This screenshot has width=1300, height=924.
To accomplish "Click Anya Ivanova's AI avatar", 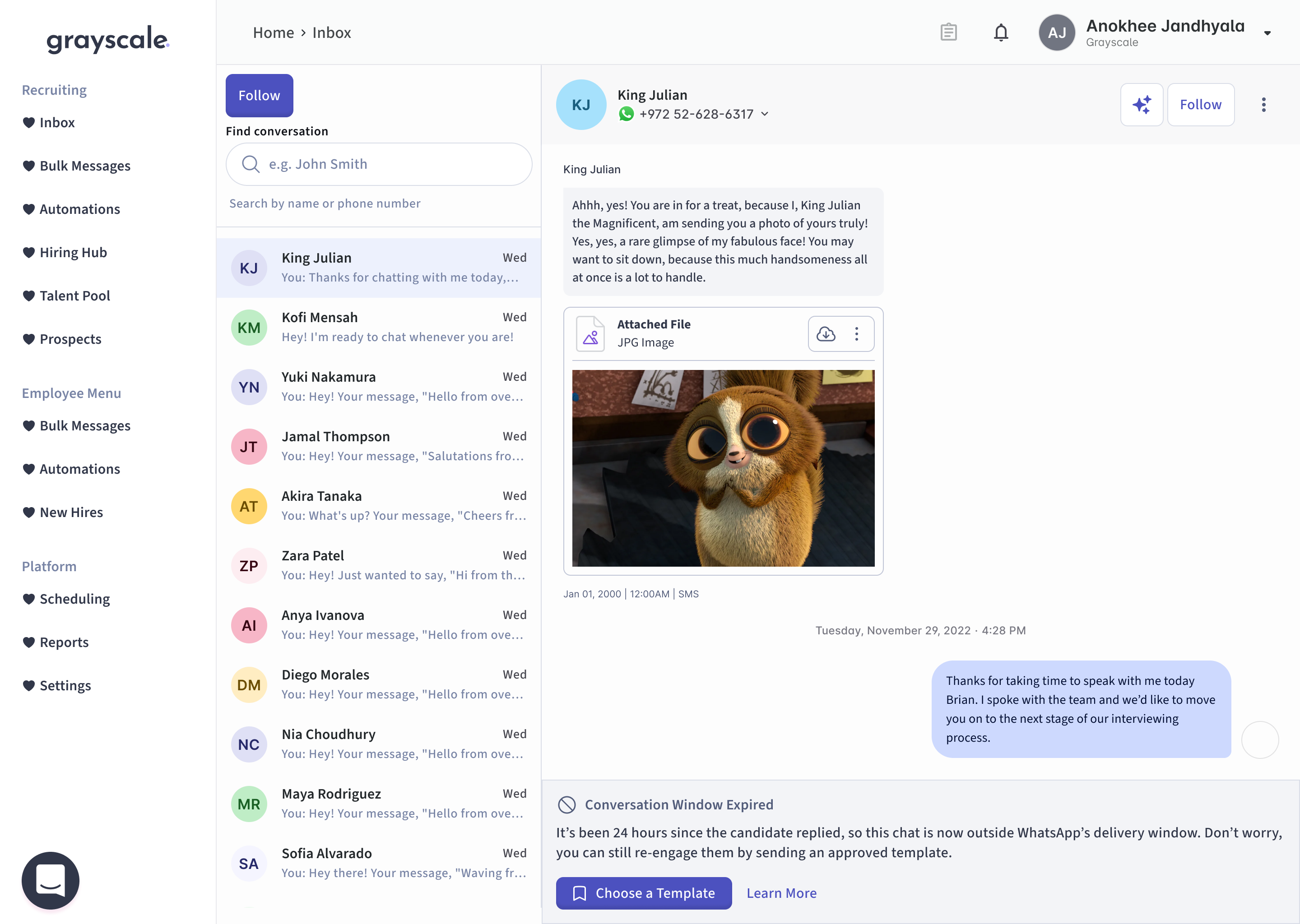I will [x=249, y=625].
